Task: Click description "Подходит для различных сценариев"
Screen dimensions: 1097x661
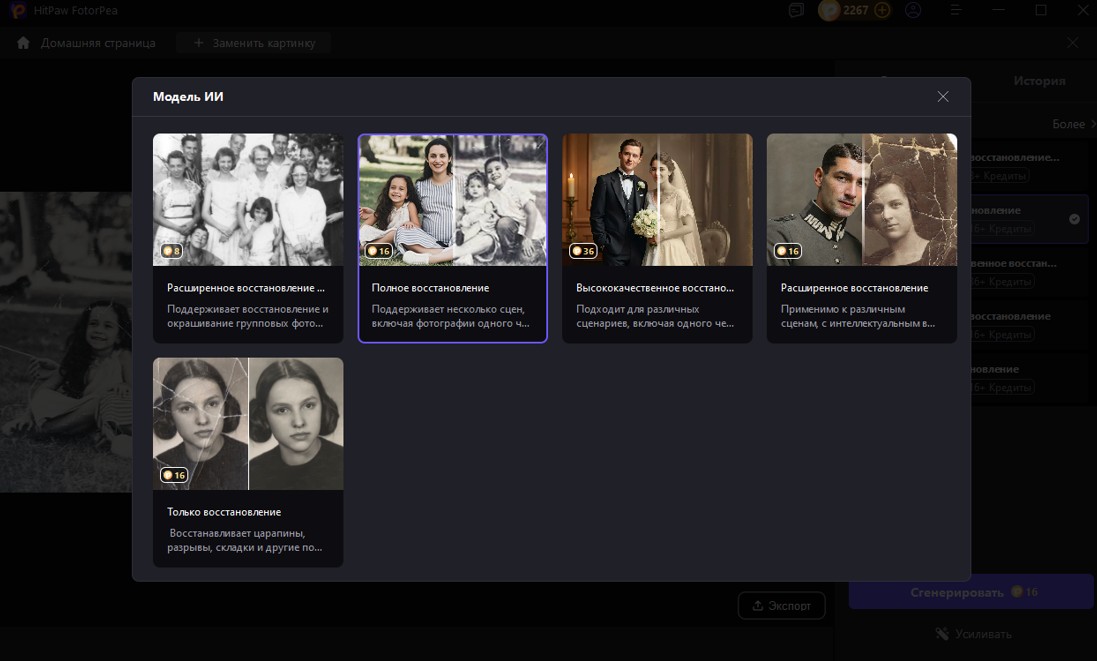Action: pos(655,316)
